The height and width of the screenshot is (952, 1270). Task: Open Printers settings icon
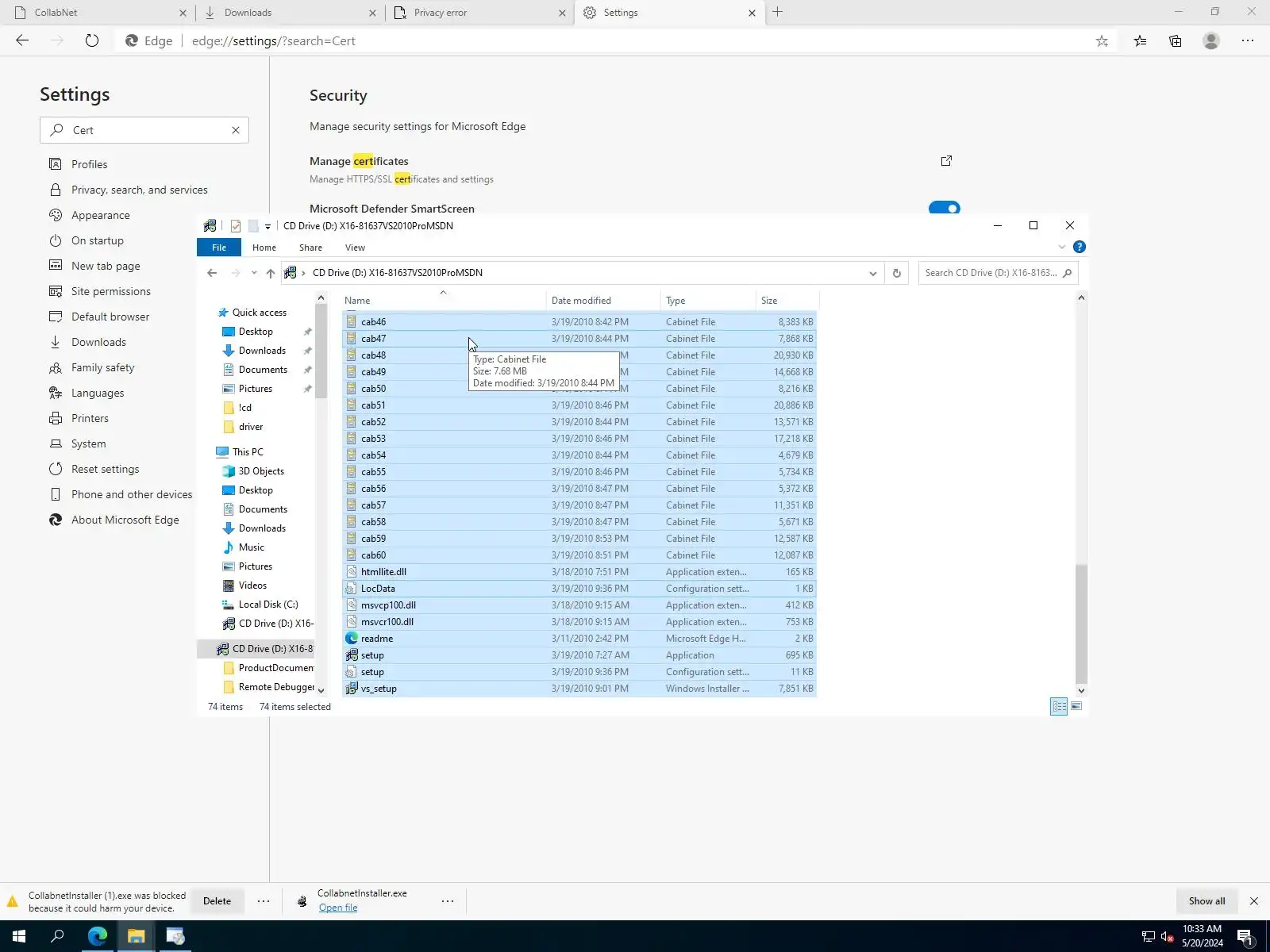tap(56, 418)
